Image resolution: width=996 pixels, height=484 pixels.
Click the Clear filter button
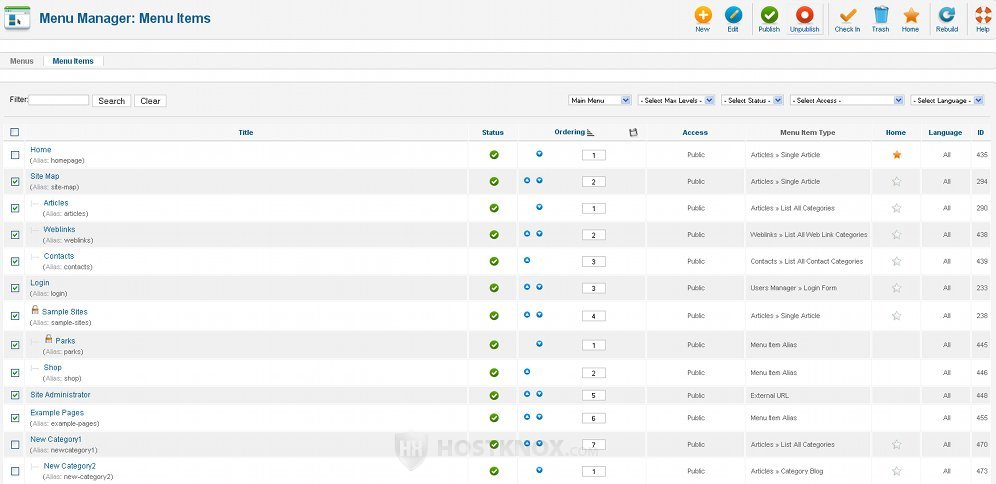click(x=151, y=101)
